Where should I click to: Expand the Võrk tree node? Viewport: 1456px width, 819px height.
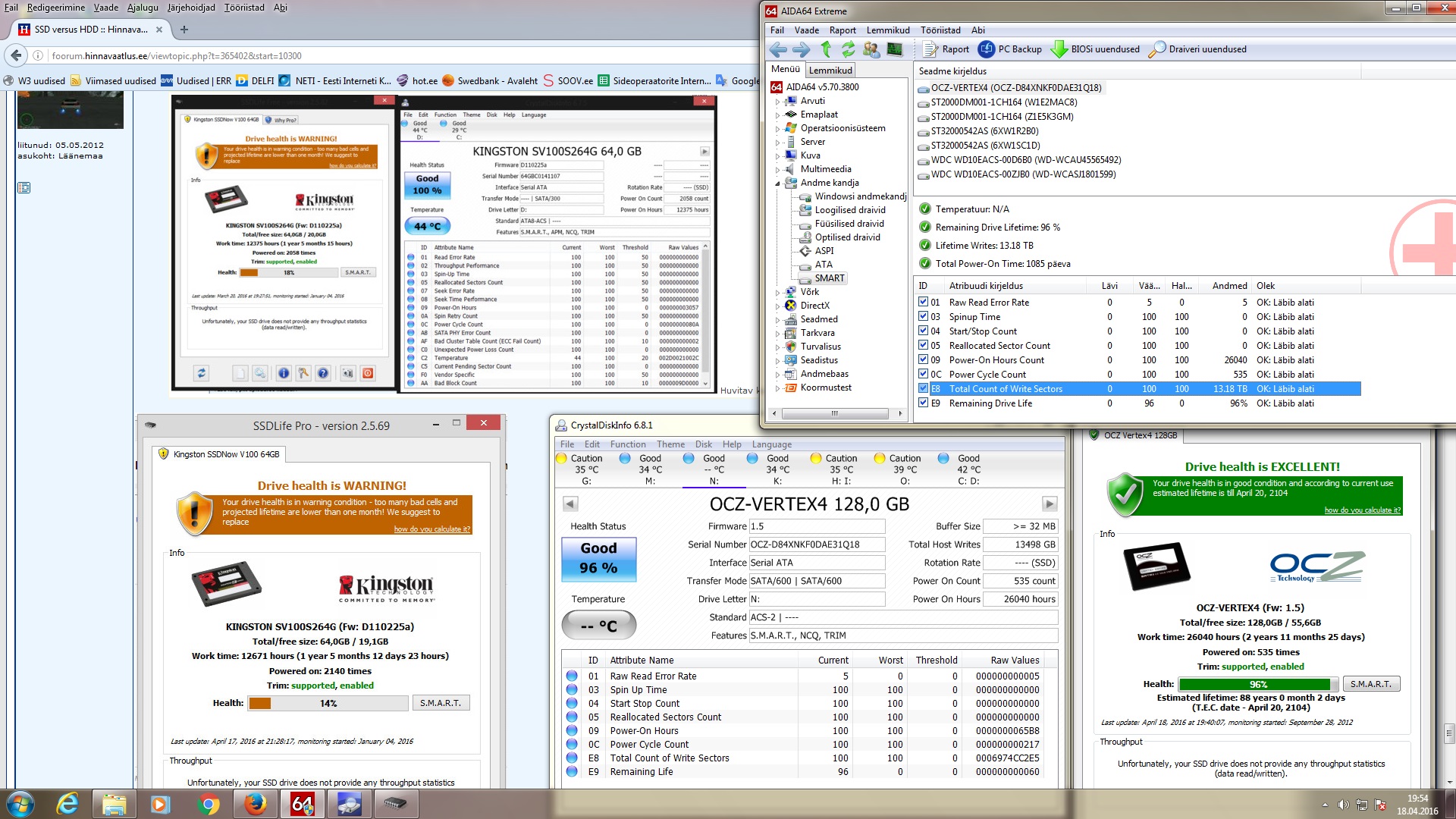coord(777,292)
